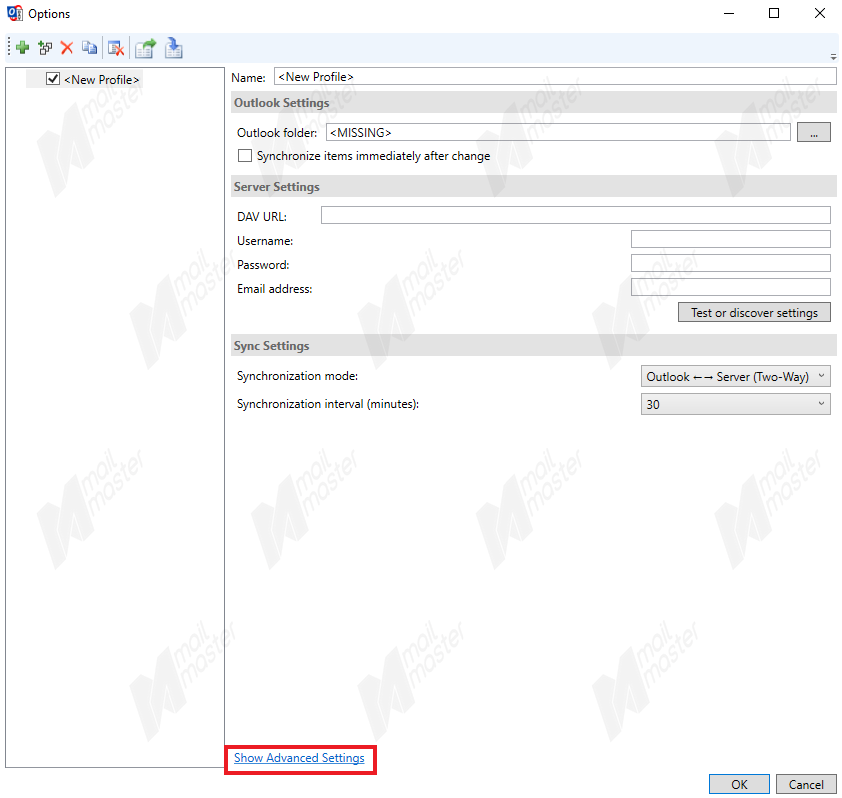Copy the selected profile

[x=89, y=48]
